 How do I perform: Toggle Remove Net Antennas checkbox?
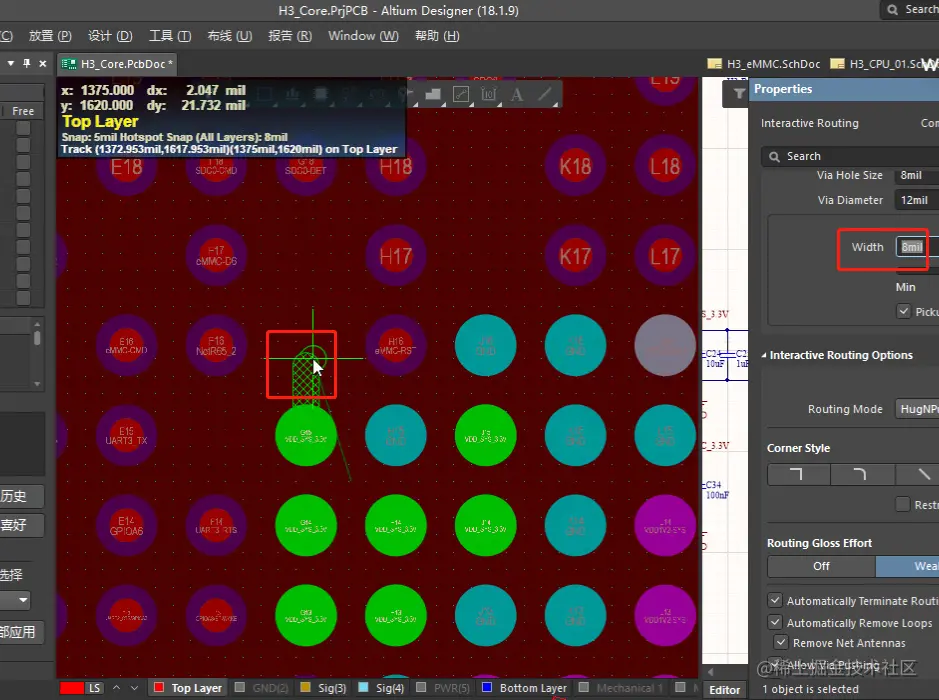click(x=781, y=643)
